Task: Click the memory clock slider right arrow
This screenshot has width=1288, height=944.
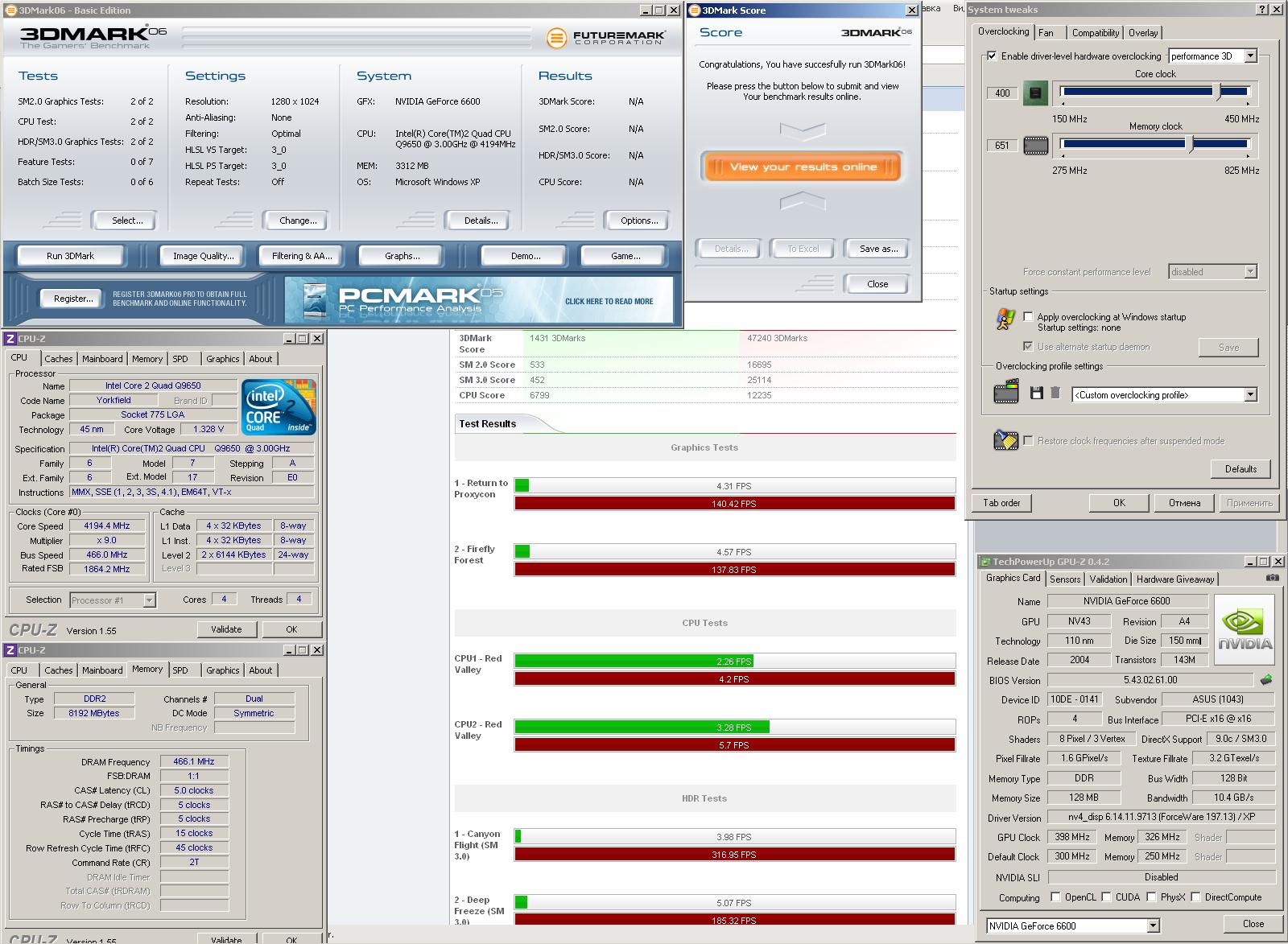Action: coord(1247,155)
